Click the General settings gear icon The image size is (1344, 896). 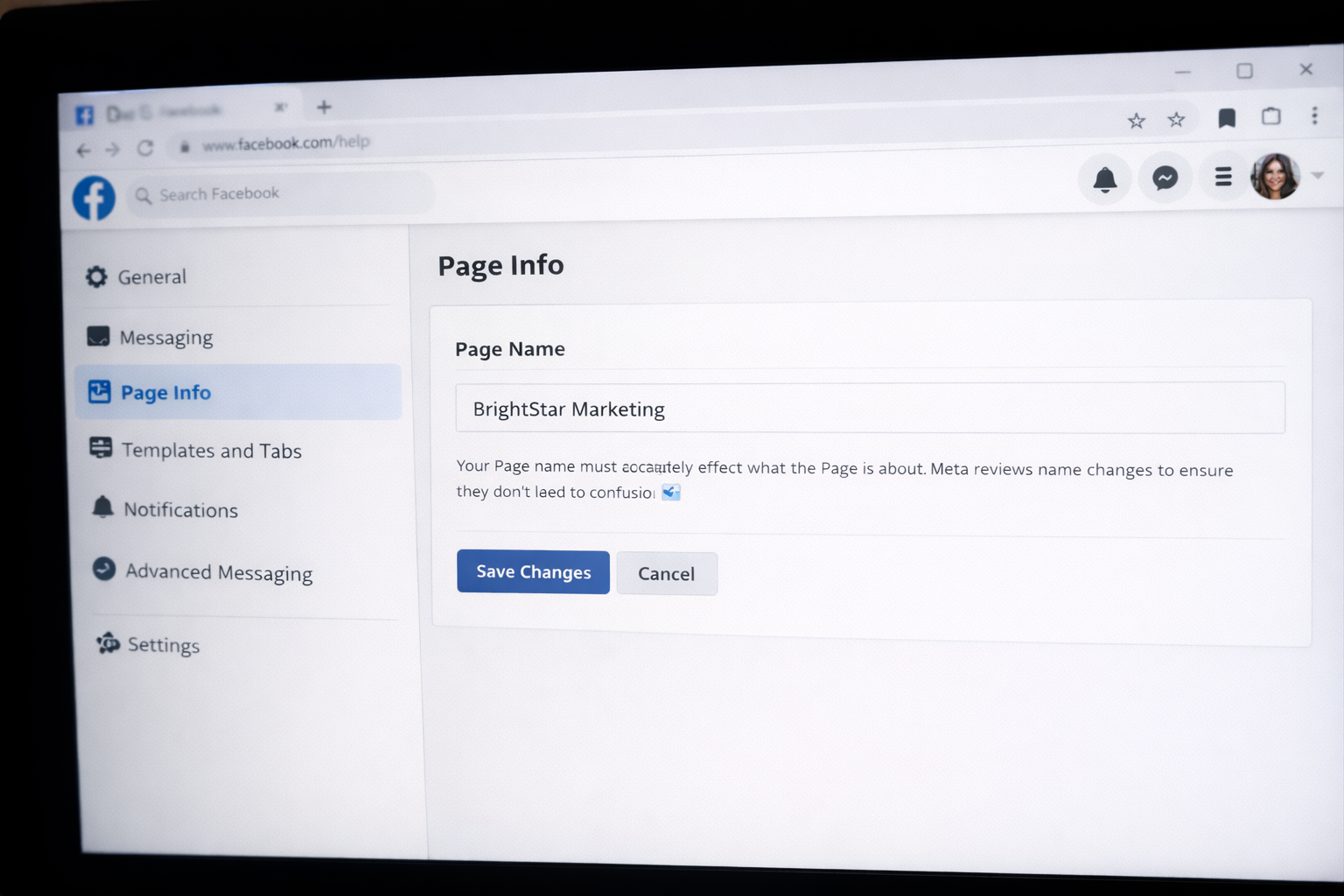96,276
